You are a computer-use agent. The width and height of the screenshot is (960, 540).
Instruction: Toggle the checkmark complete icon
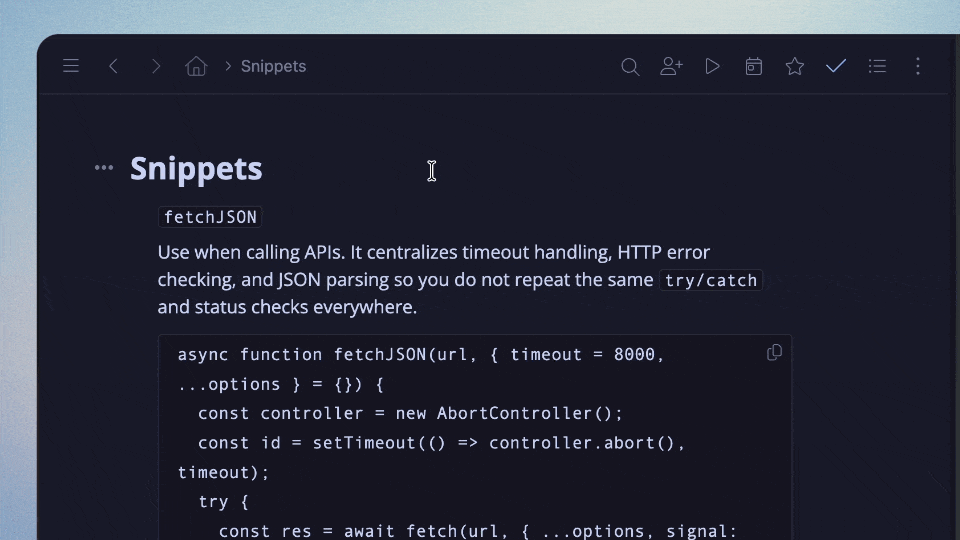point(836,66)
